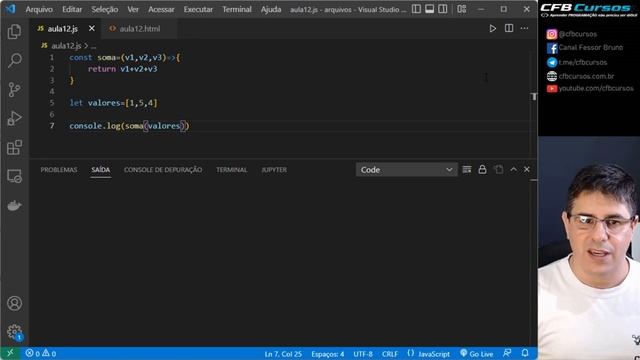Maximize the panel with chevron up
640x360 pixels.
[x=513, y=169]
